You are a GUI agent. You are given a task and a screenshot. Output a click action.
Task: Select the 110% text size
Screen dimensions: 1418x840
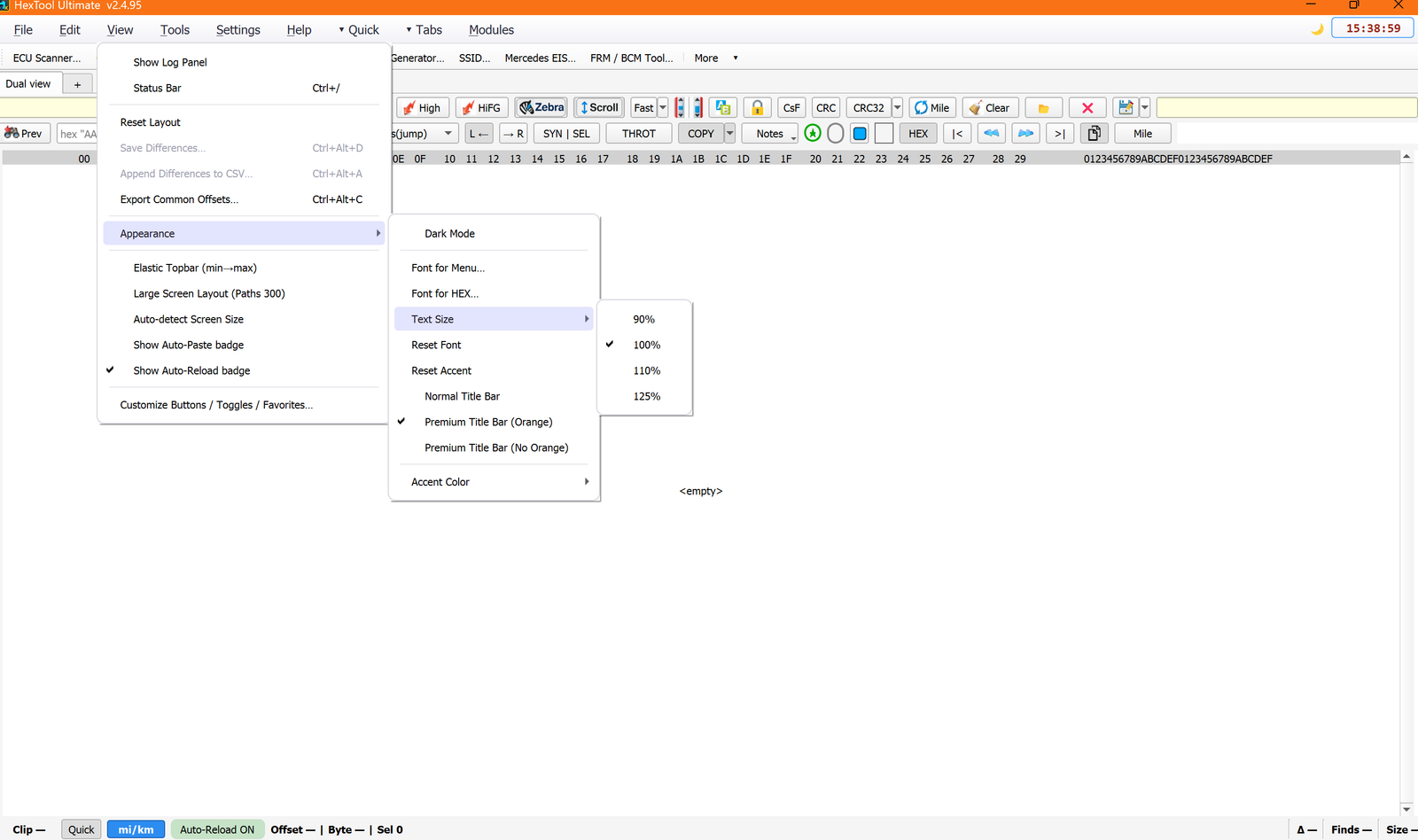point(646,370)
